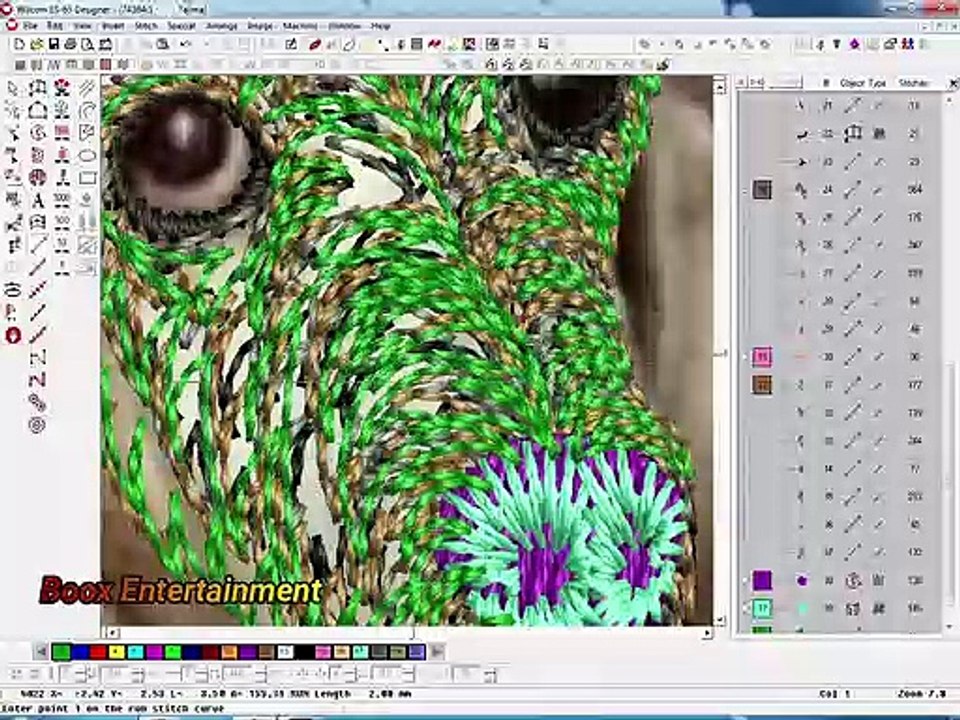Open the Edit menu
Viewport: 960px width, 720px height.
[x=55, y=26]
